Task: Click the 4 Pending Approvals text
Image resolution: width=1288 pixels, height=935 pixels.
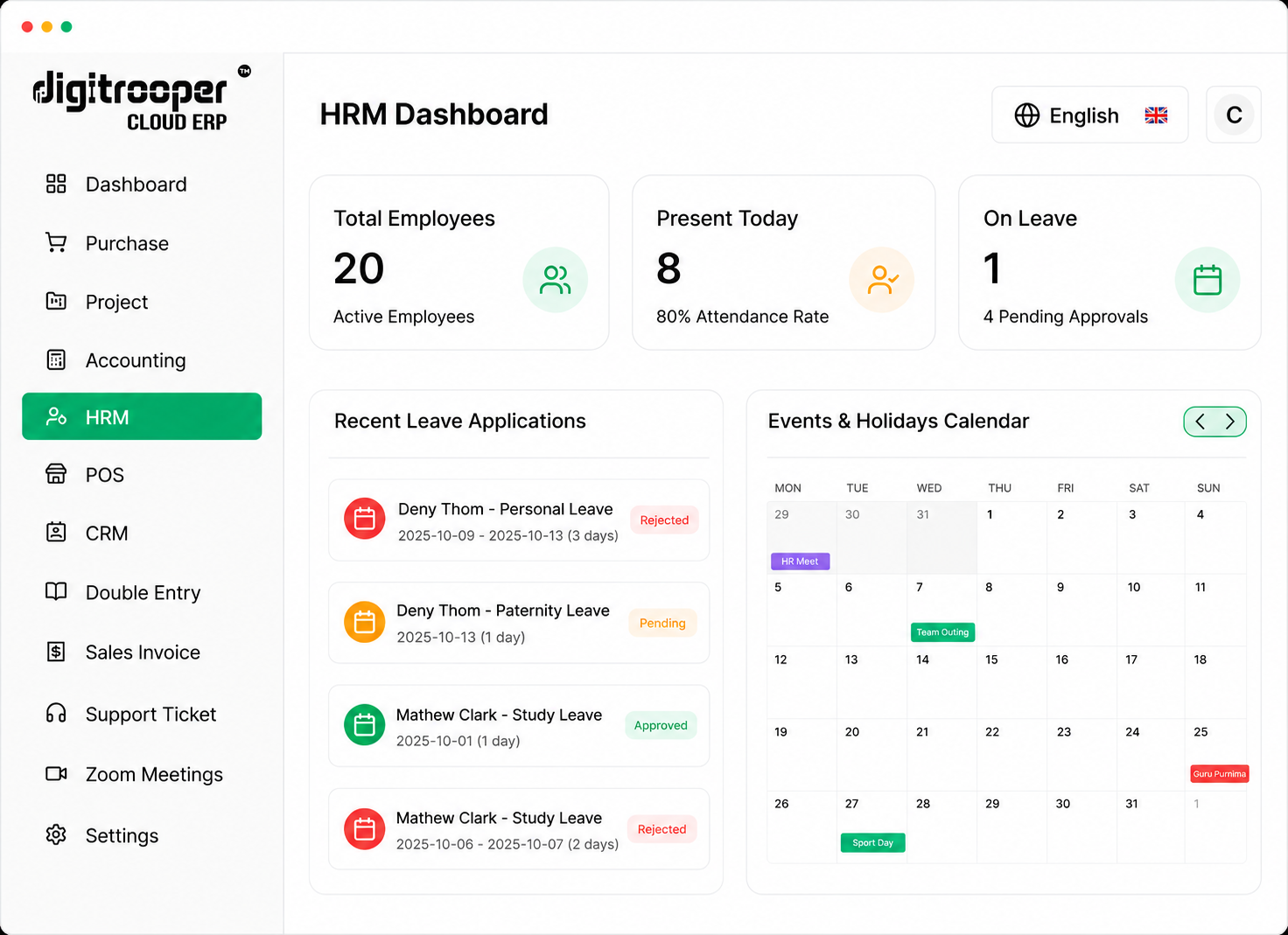Action: tap(1066, 317)
